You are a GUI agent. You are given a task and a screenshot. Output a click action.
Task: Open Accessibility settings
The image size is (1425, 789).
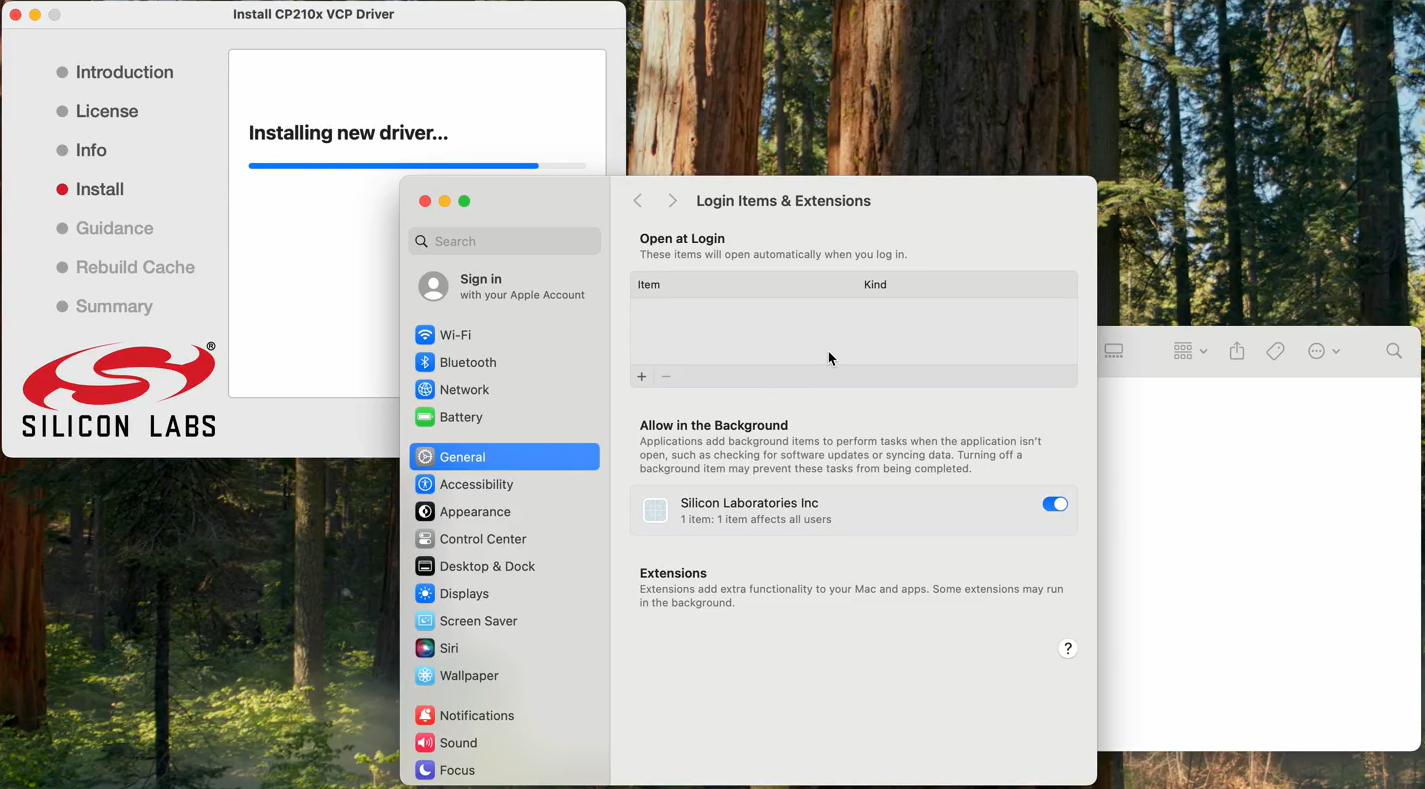[x=504, y=484]
